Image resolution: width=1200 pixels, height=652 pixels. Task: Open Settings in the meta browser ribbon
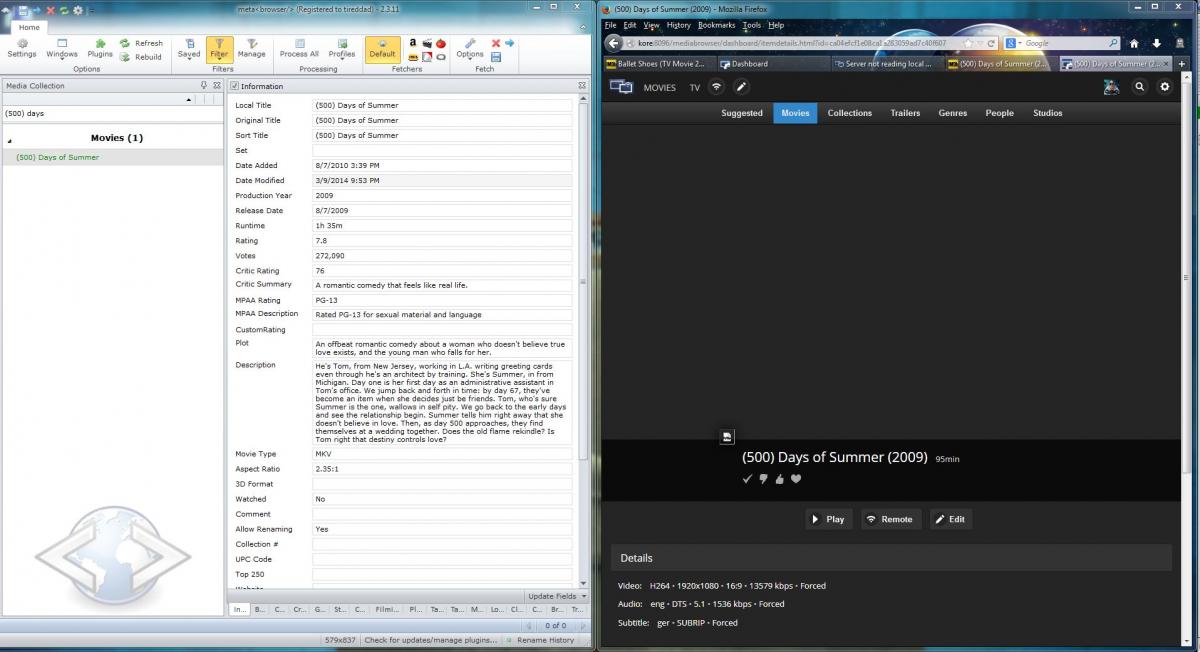point(22,49)
